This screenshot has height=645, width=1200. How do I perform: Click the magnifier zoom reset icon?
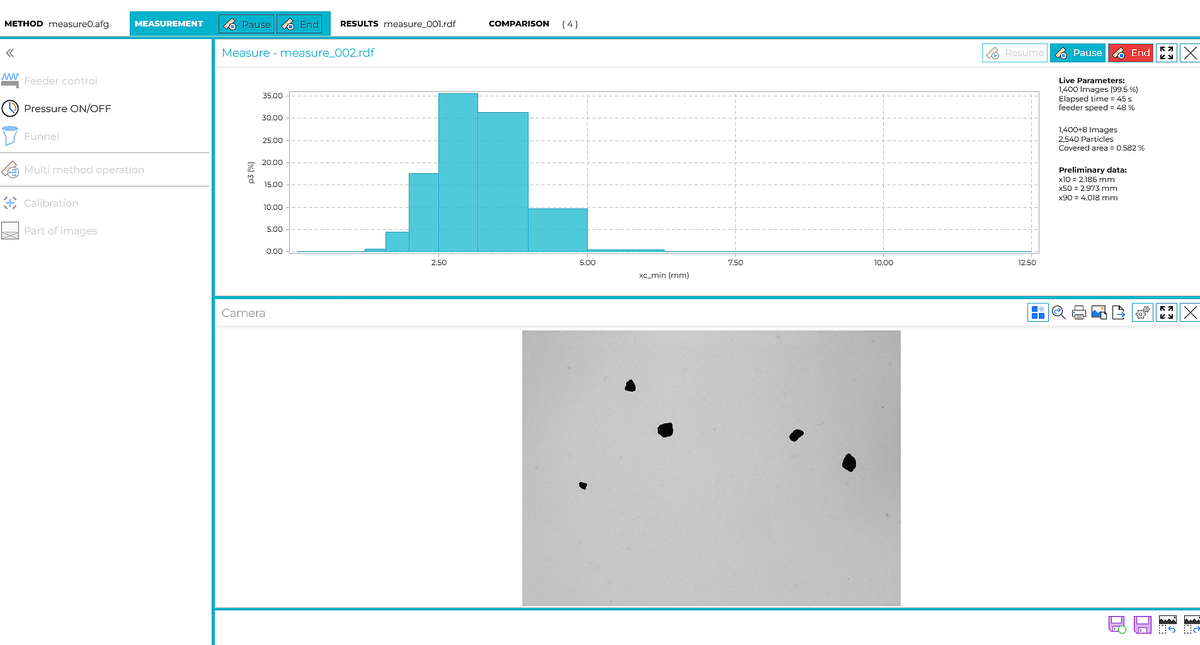(x=1059, y=313)
